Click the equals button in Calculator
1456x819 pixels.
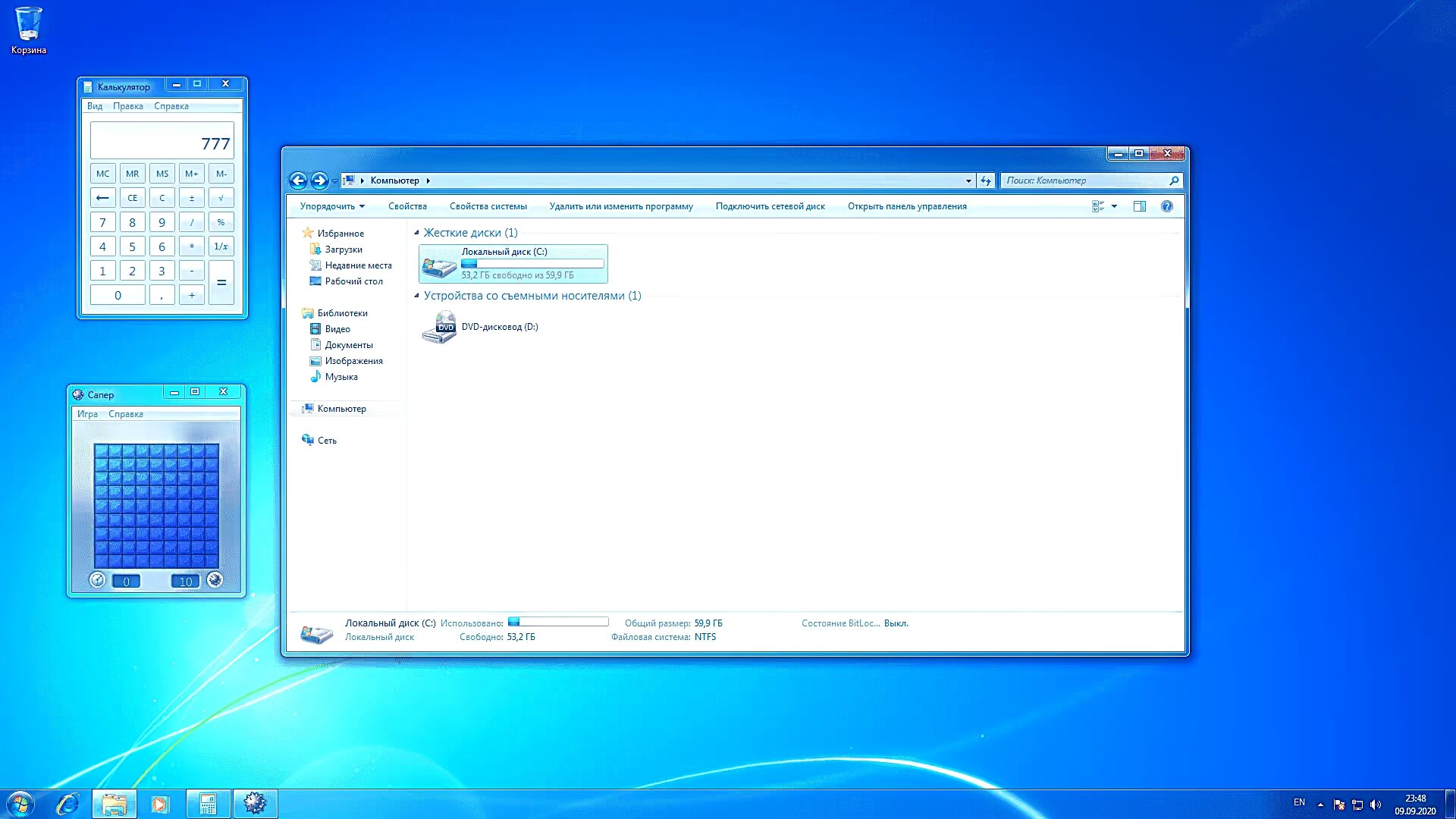[x=221, y=282]
